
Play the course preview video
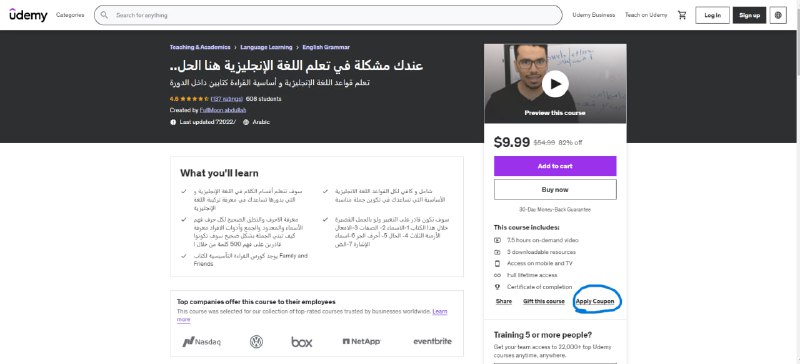pyautogui.click(x=555, y=83)
